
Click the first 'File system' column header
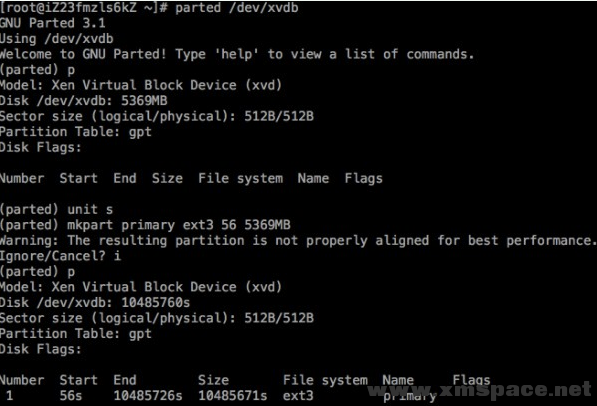240,179
